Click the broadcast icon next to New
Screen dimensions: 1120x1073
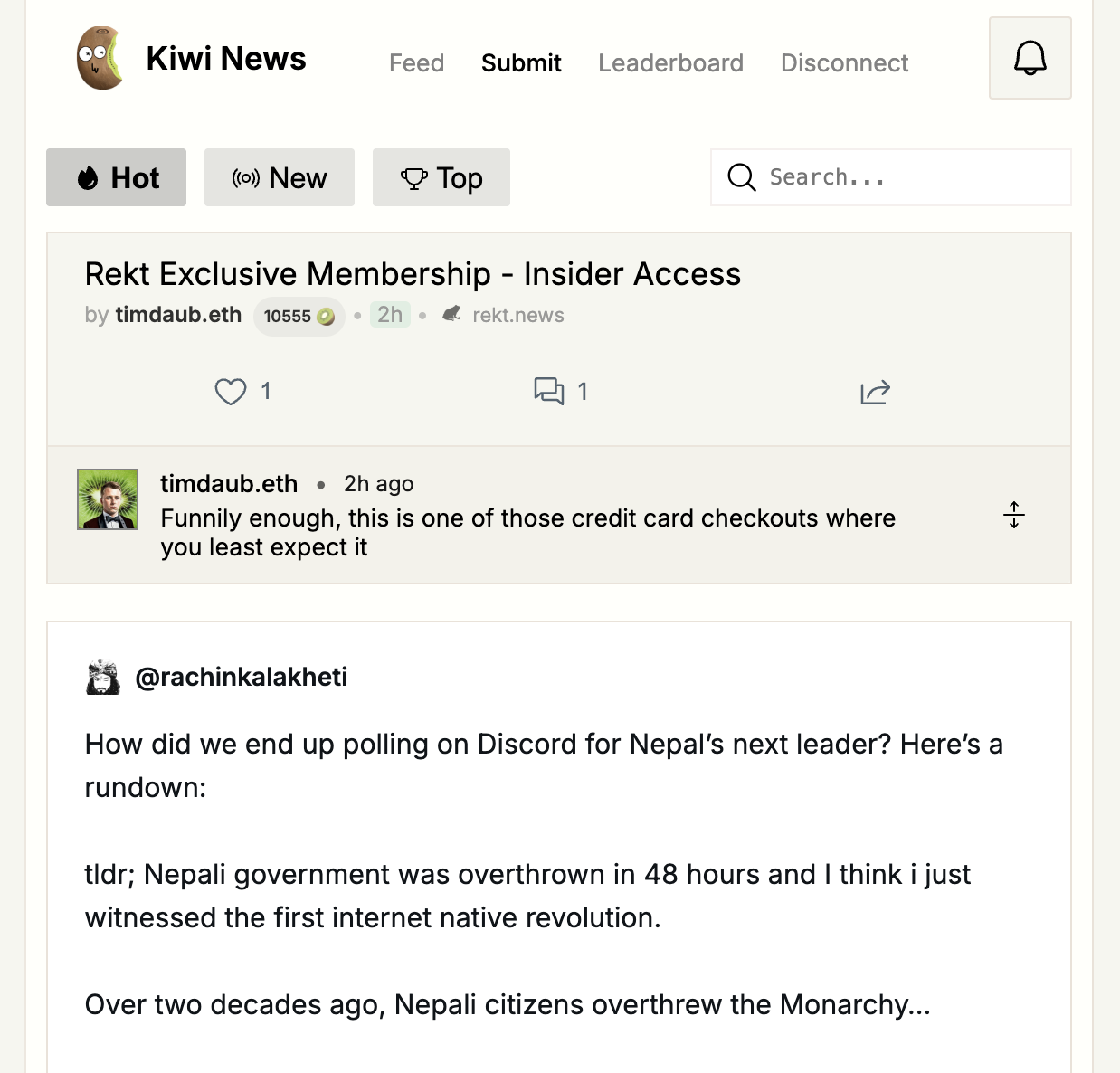246,177
